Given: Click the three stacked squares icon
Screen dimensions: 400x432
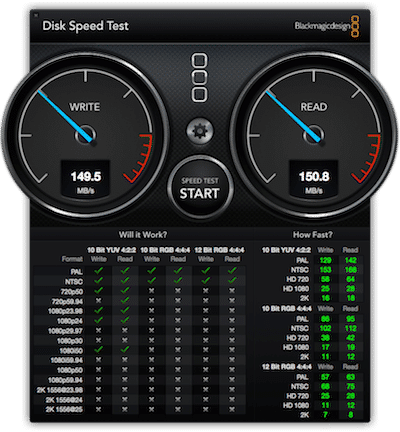Looking at the screenshot, I should point(199,77).
